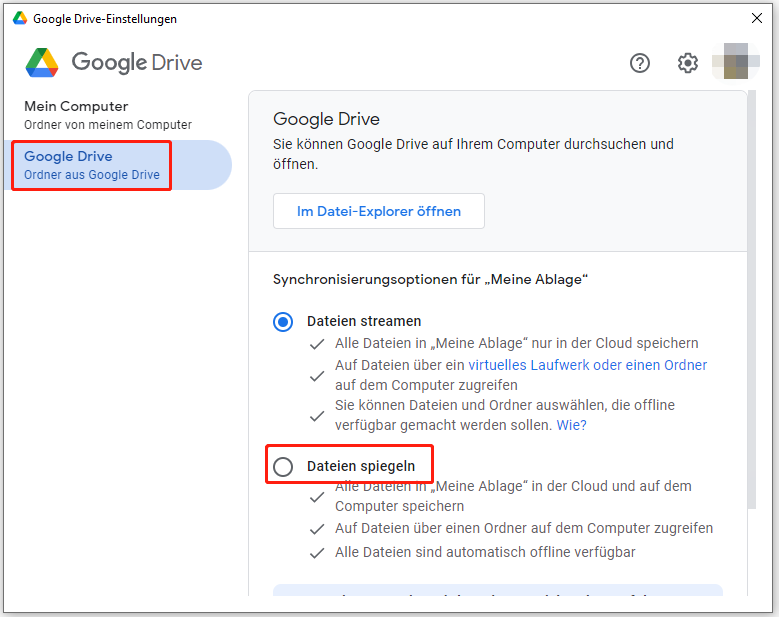Viewport: 779px width, 617px height.
Task: Select the 'Dateien spiegeln' radio button
Action: click(284, 467)
